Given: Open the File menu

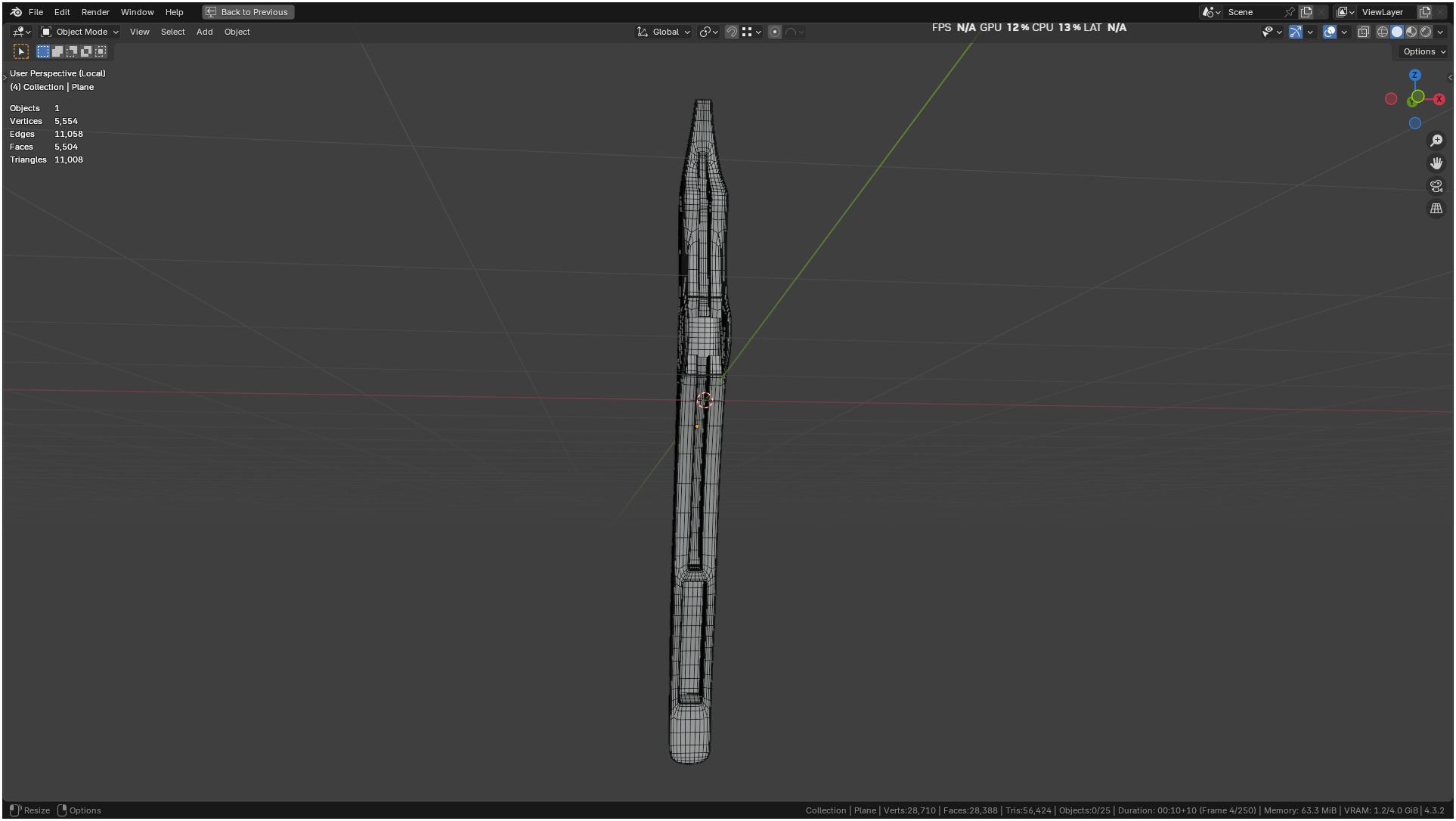Looking at the screenshot, I should [x=36, y=12].
